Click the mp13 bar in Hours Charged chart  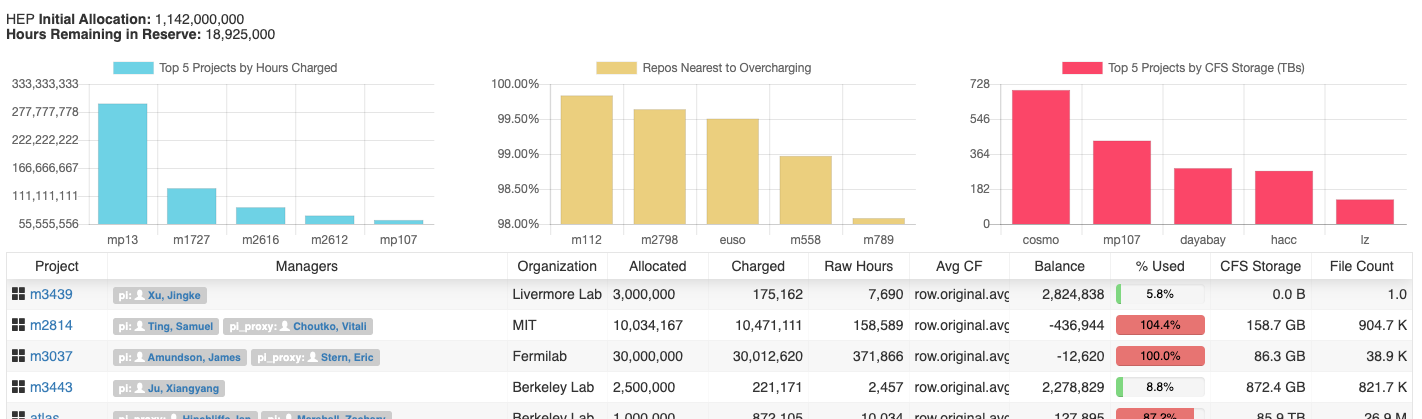[122, 164]
